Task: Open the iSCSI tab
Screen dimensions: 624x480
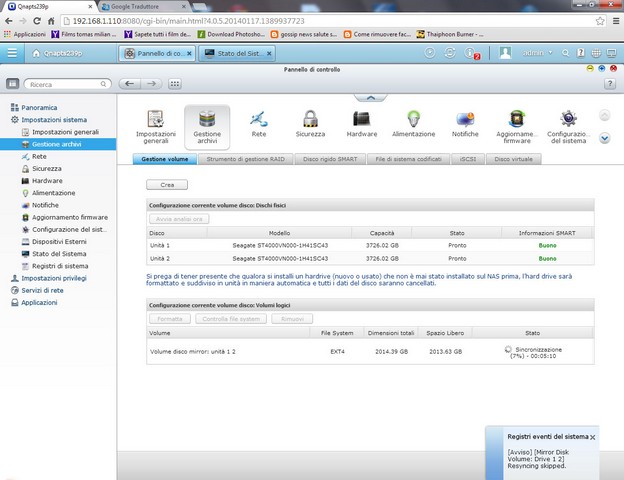Action: 467,159
